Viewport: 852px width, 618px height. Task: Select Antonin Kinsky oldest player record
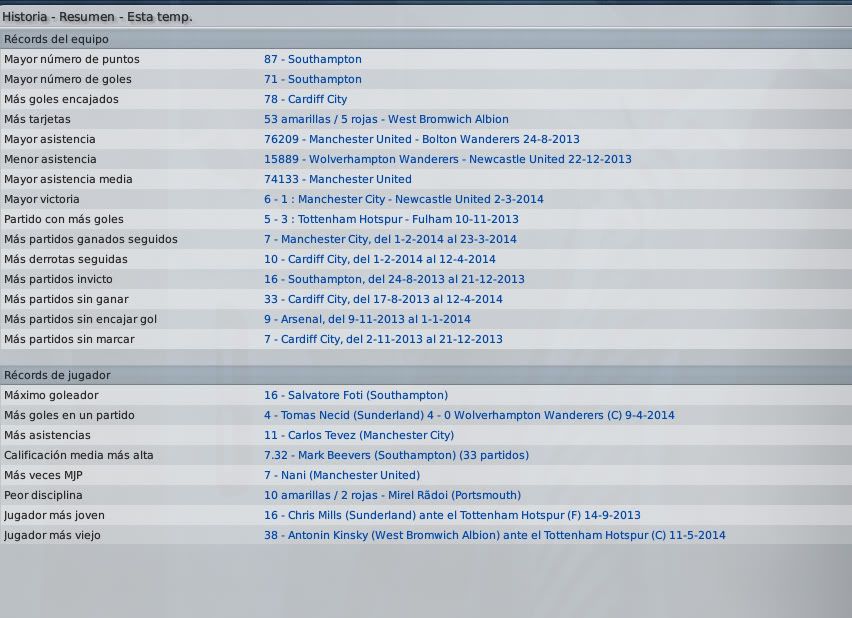(494, 535)
